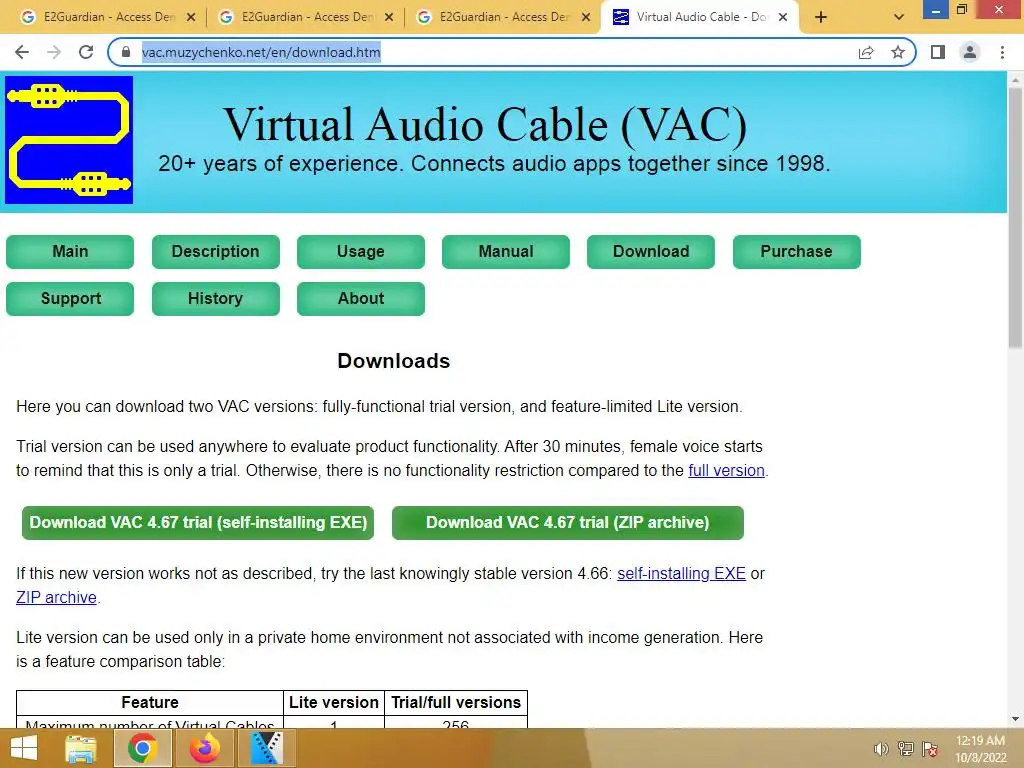Click the Downloads heading
1024x768 pixels.
click(394, 361)
